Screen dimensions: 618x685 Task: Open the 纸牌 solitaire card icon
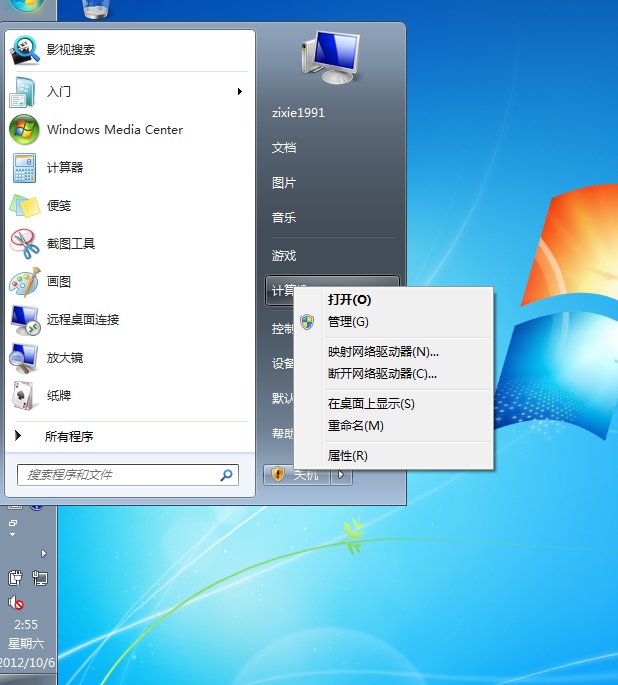coord(24,396)
